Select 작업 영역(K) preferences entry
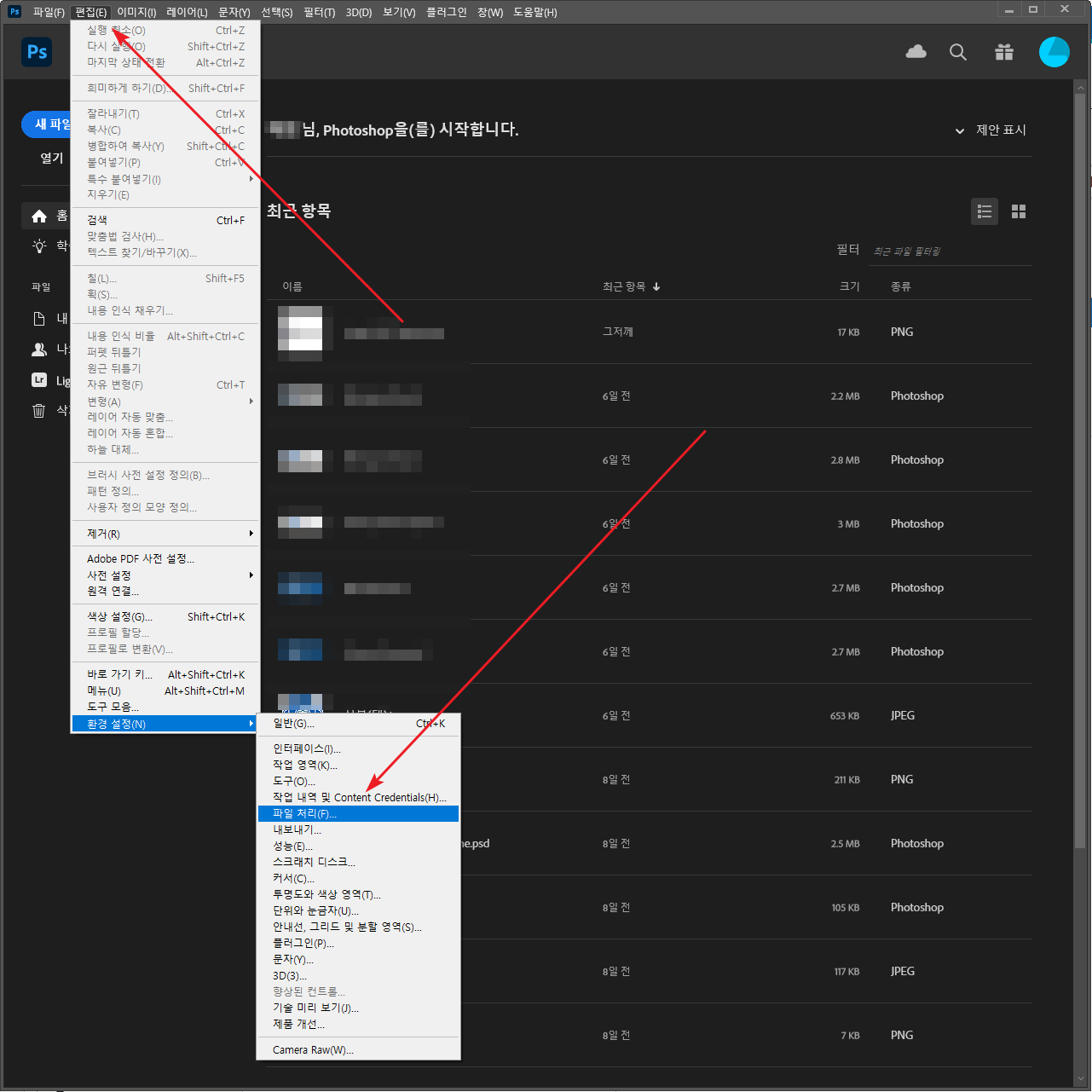The image size is (1092, 1092). pos(358,766)
